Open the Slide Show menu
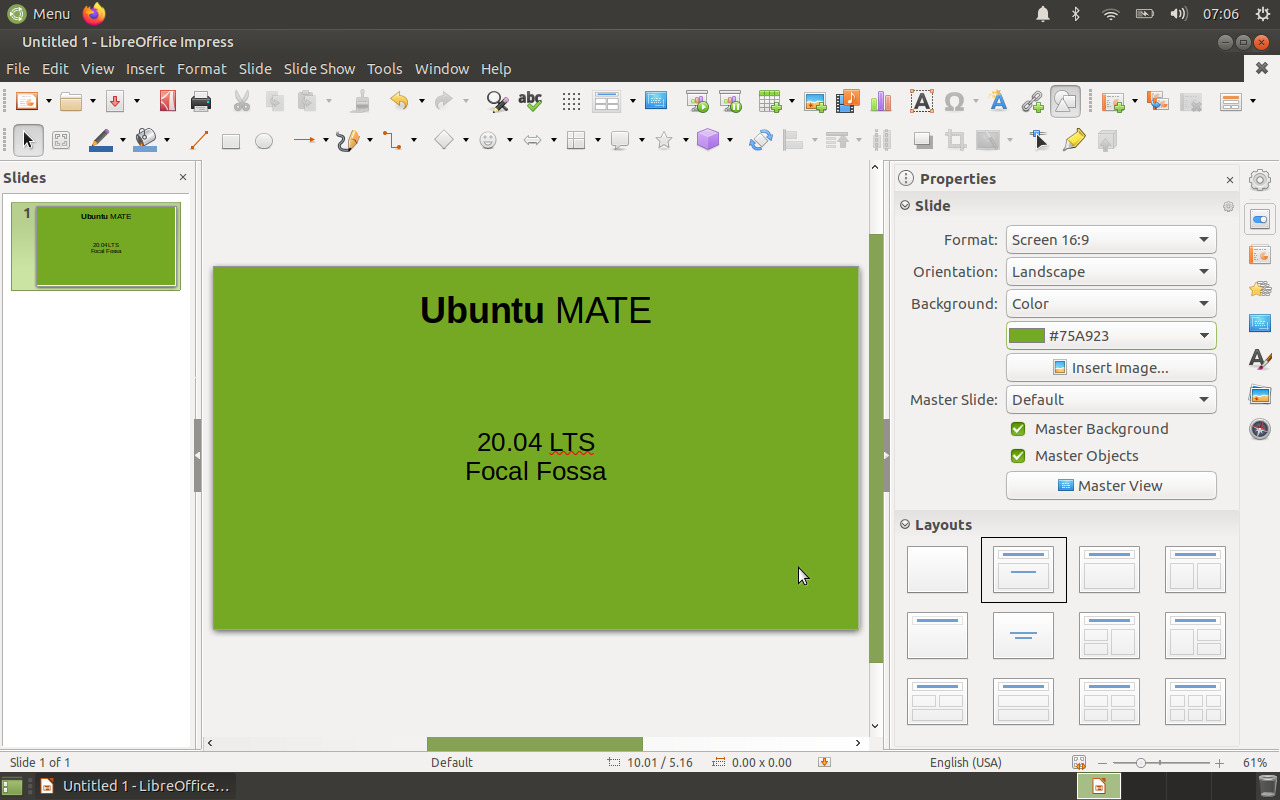Viewport: 1280px width, 800px height. (x=319, y=69)
